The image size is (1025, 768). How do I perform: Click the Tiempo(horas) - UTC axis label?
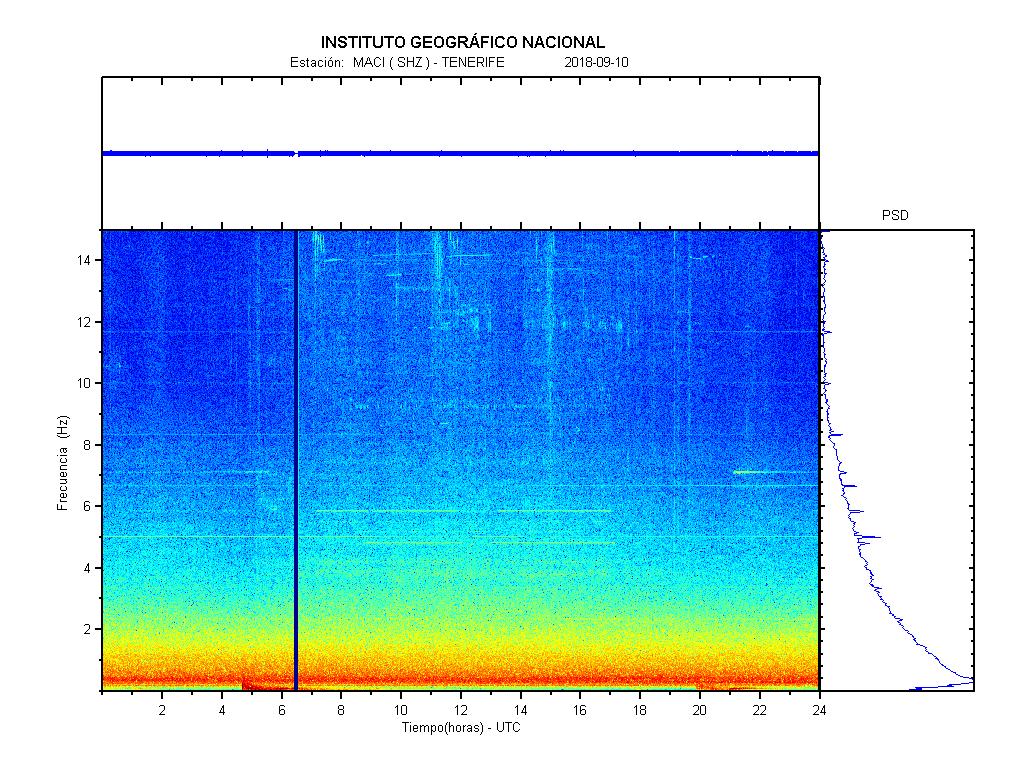coord(461,727)
